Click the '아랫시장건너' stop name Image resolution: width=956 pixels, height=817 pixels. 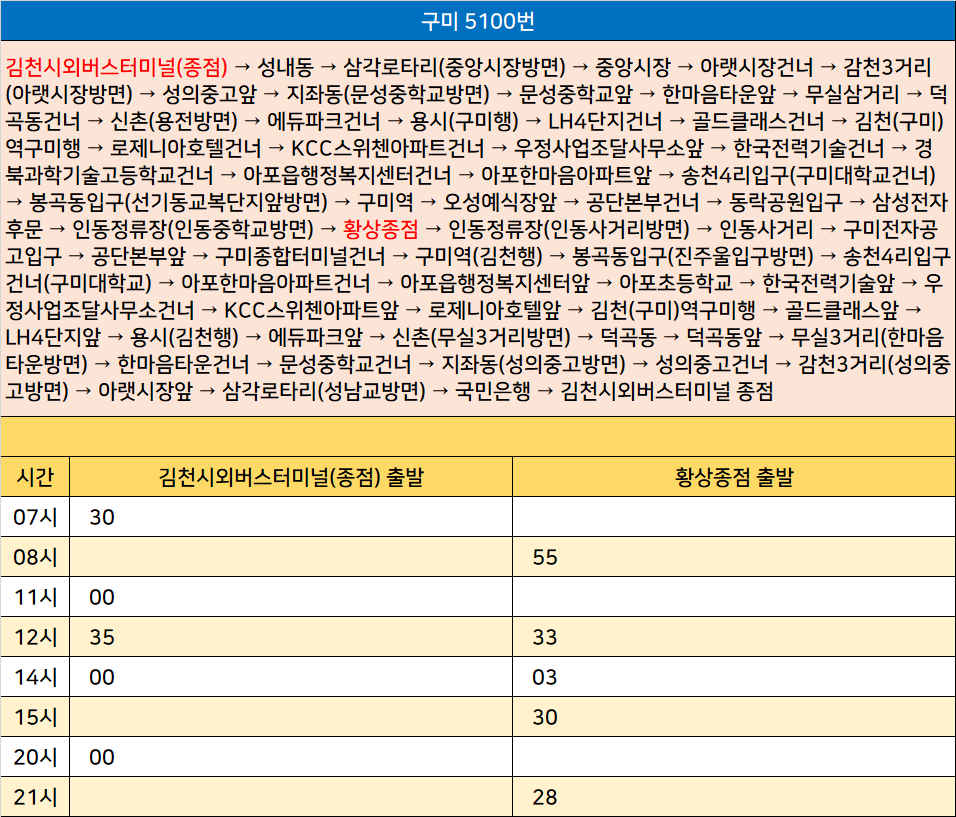756,67
